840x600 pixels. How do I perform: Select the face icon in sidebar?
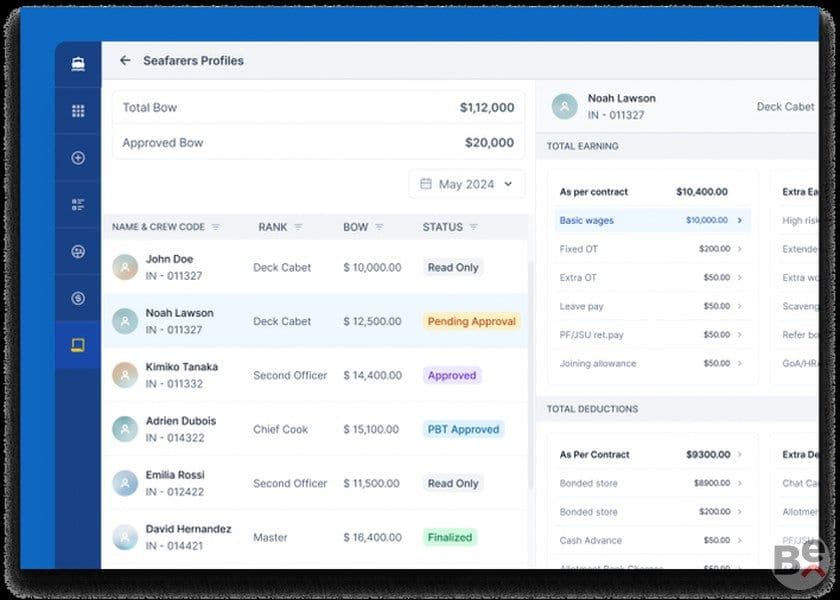(x=78, y=251)
